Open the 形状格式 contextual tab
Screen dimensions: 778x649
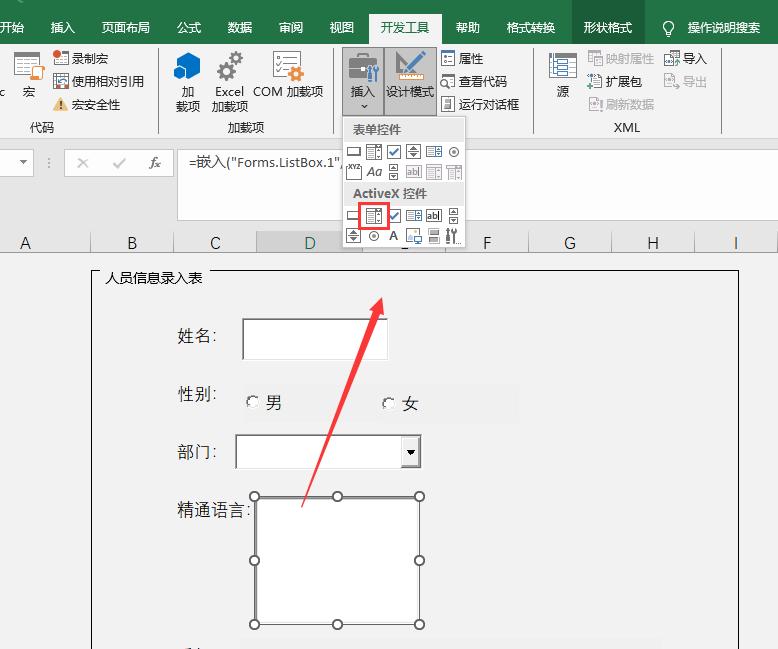pos(608,27)
